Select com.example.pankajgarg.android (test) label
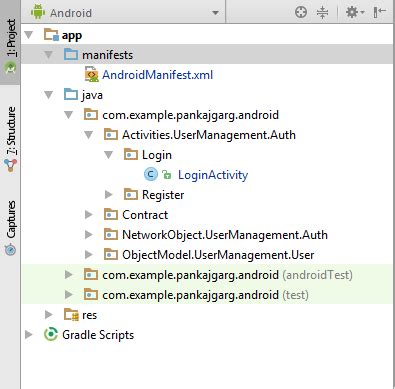This screenshot has width=395, height=389. coord(205,295)
